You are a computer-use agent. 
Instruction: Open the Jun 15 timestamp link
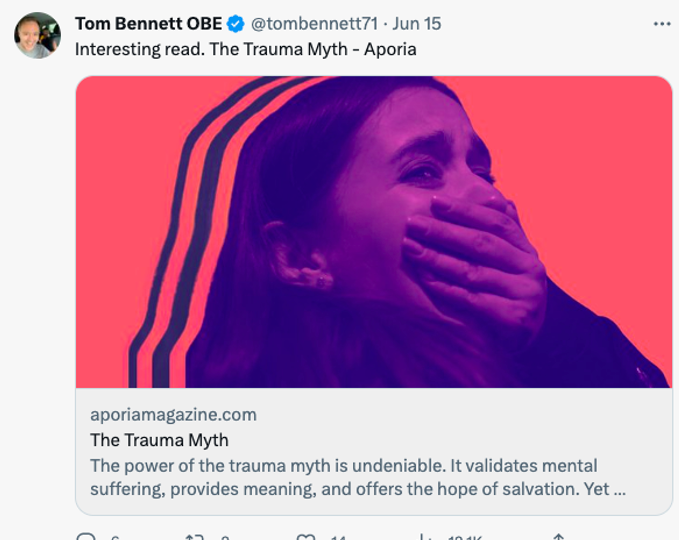coord(417,24)
